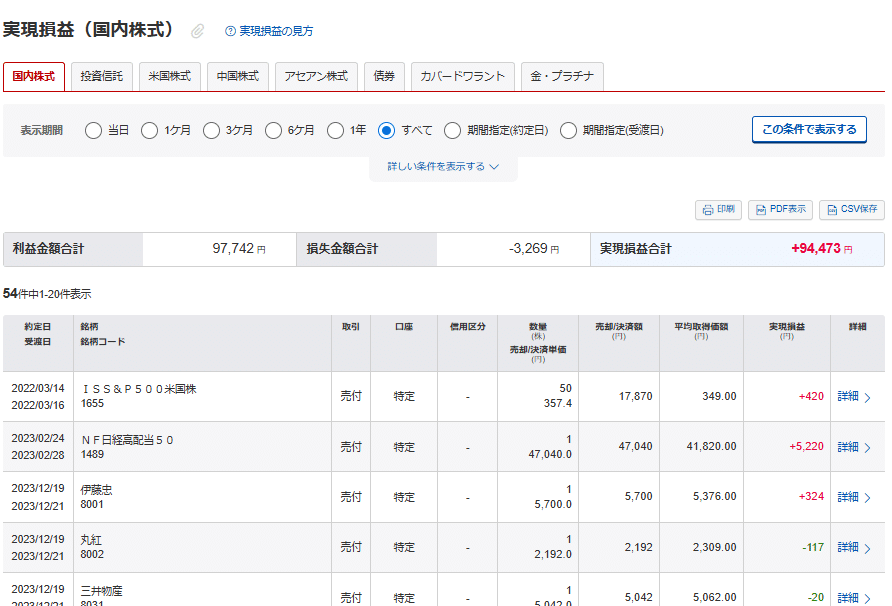Click the question mark help icon
The image size is (892, 606).
[230, 31]
